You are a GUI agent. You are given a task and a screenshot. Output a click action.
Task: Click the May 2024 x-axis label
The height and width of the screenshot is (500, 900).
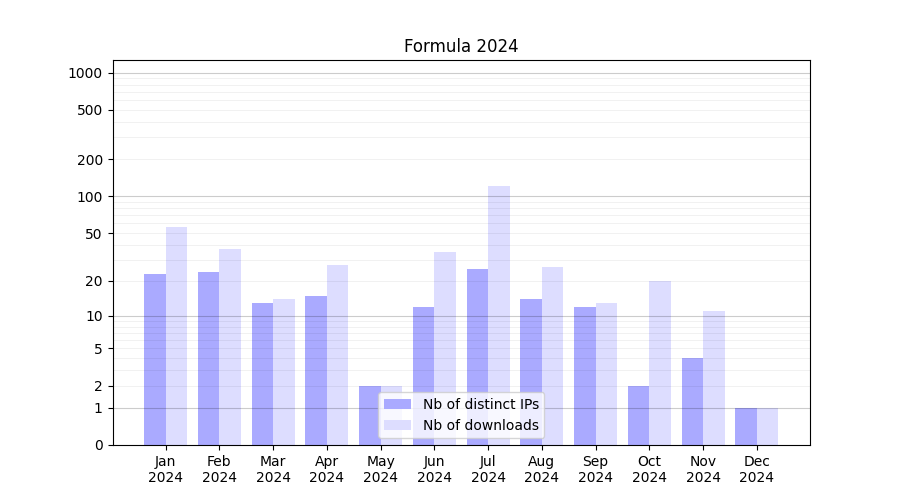click(380, 469)
